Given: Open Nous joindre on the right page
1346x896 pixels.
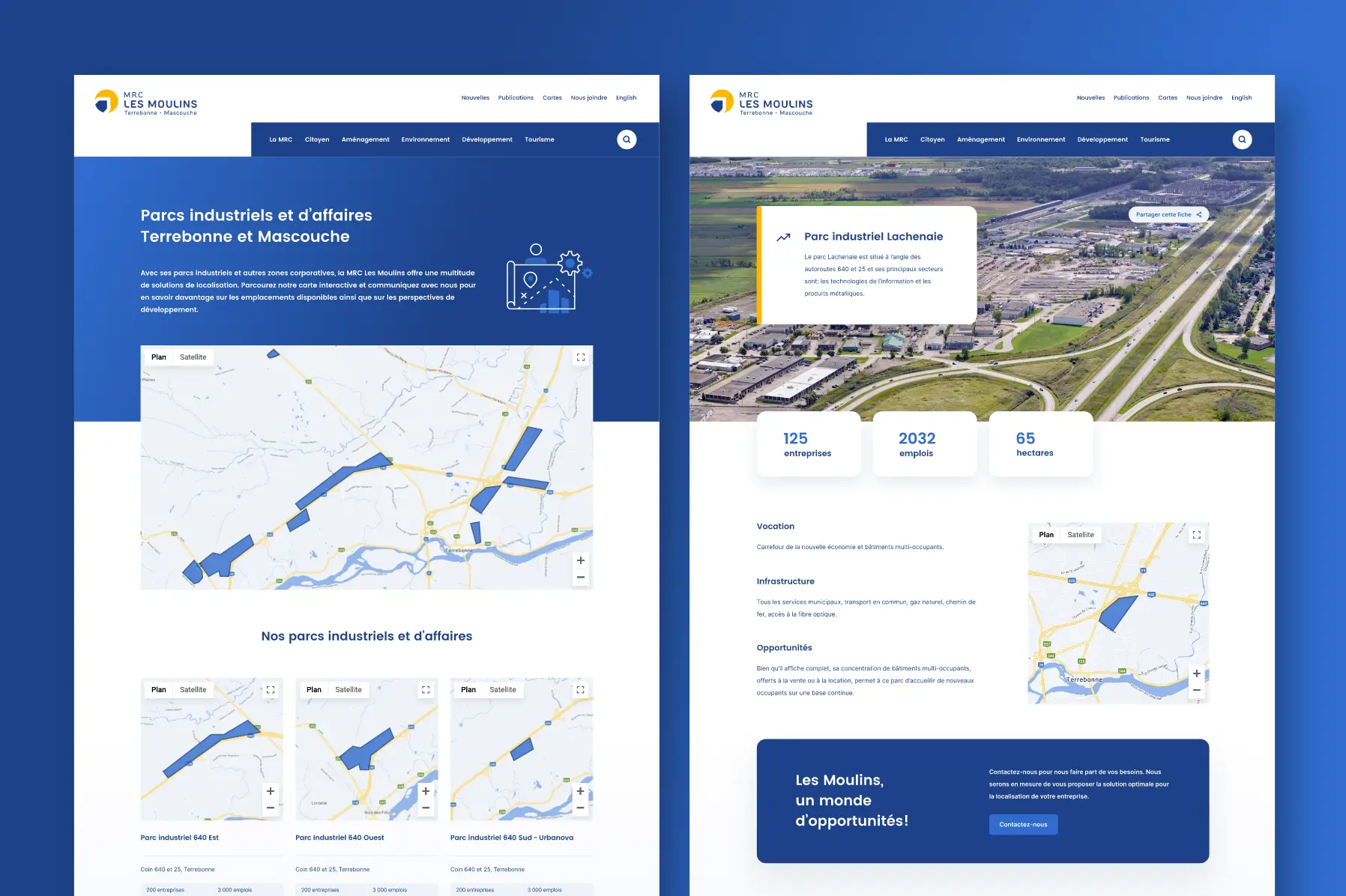Looking at the screenshot, I should [x=1204, y=97].
